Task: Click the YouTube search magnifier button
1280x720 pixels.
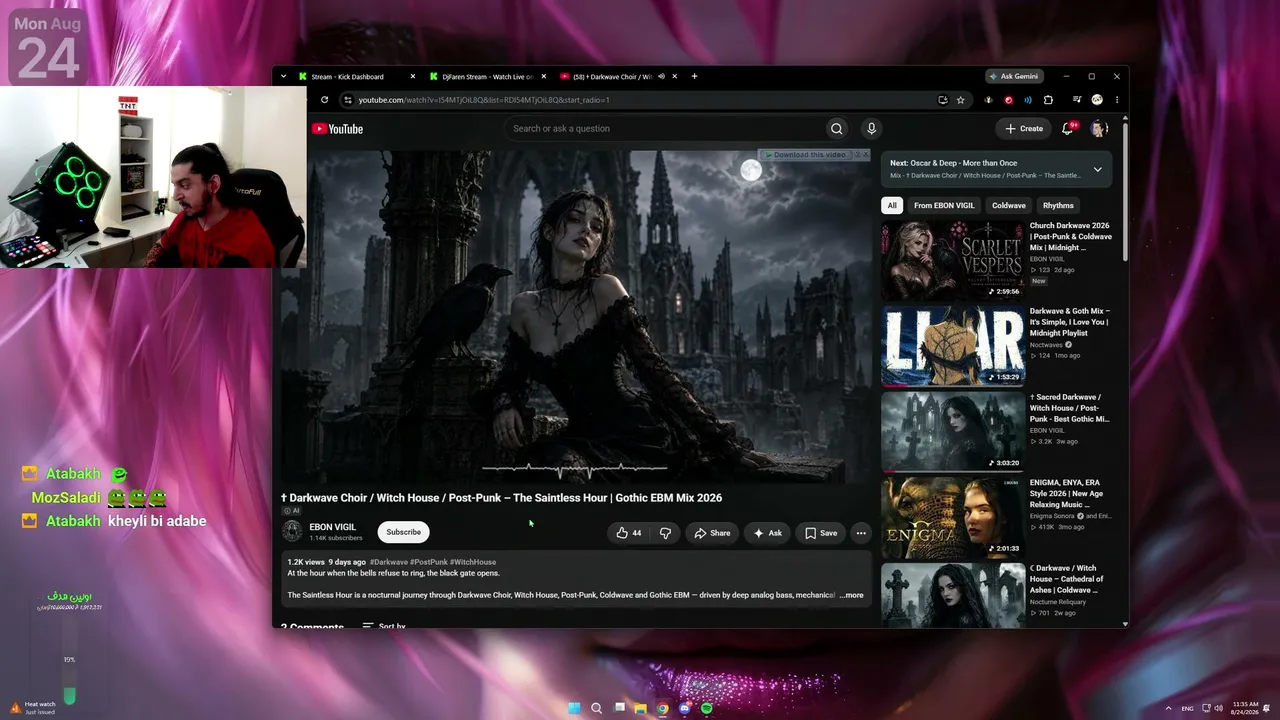Action: (x=836, y=128)
